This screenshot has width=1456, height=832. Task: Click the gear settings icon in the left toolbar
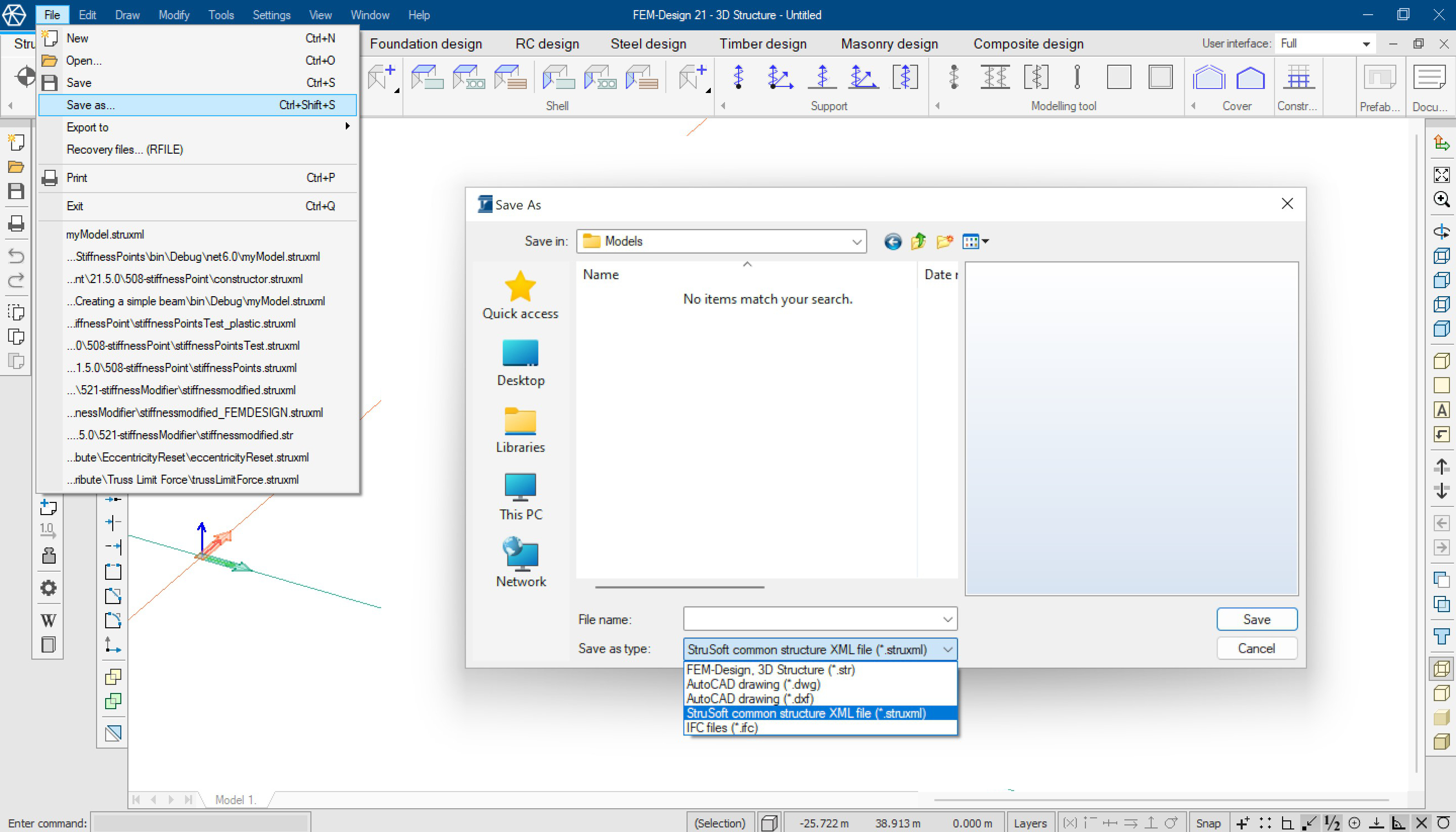(49, 588)
